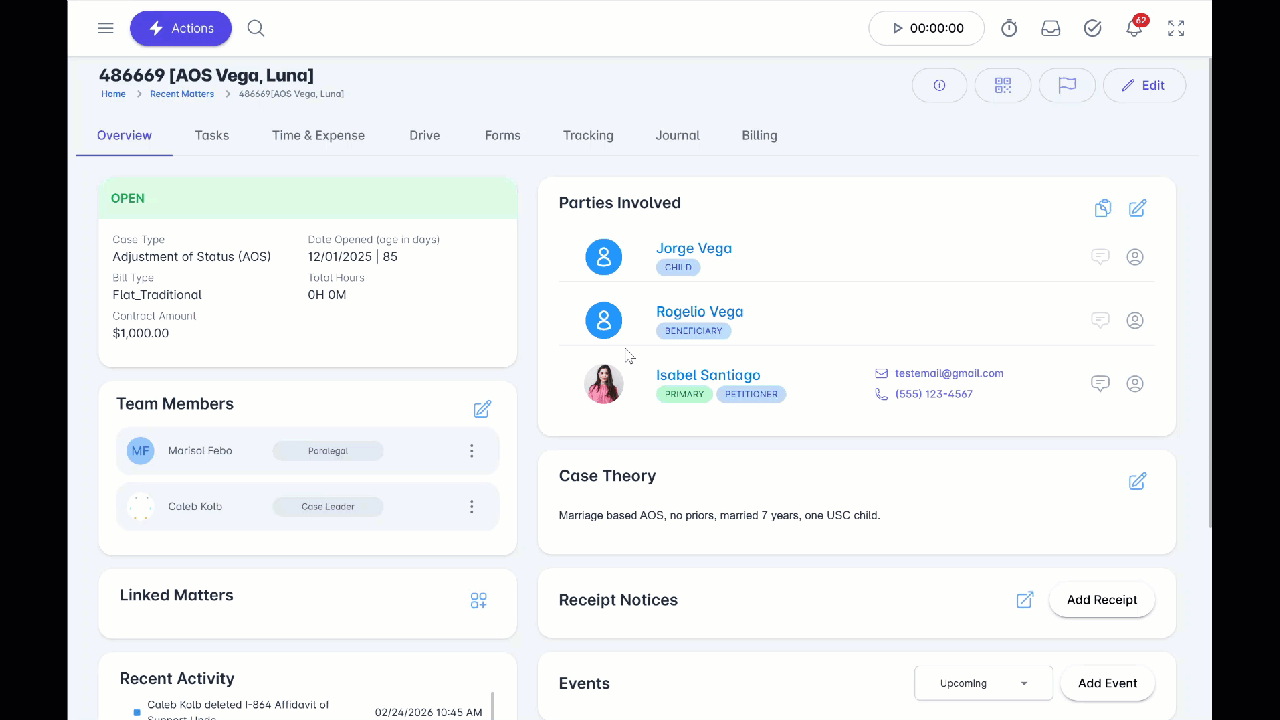Click the PETITIONER tag
The width and height of the screenshot is (1280, 720).
click(751, 394)
